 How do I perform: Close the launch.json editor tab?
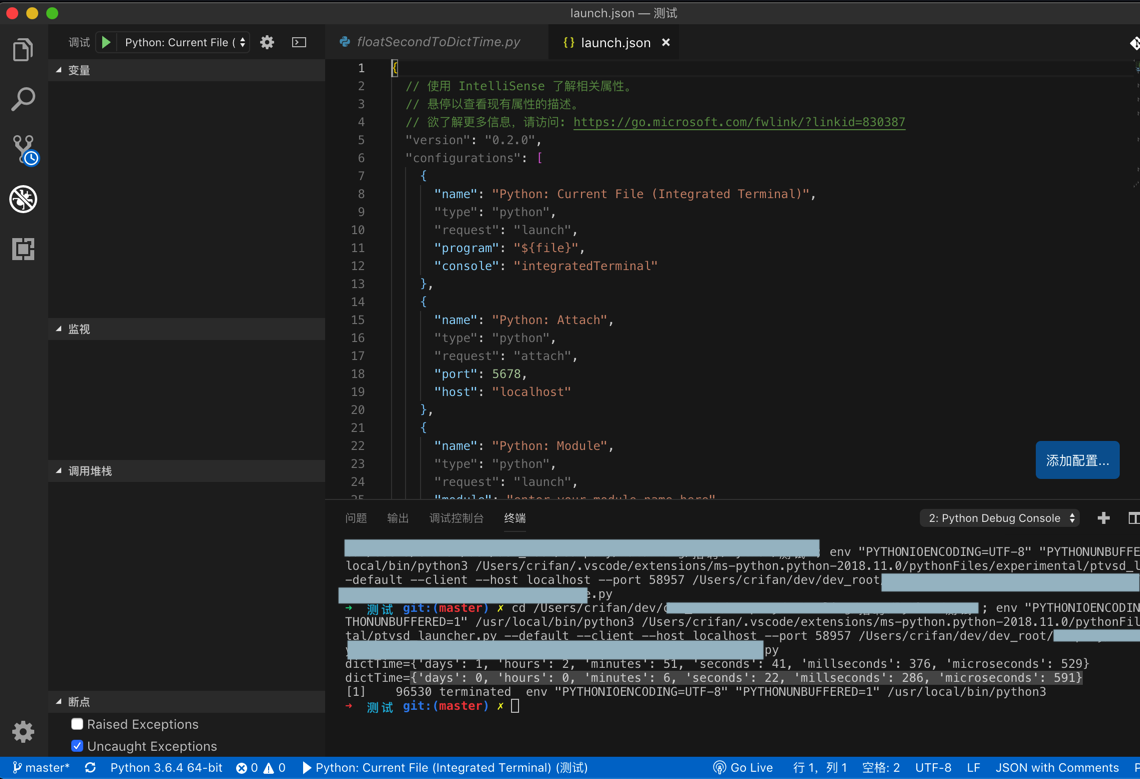(666, 42)
